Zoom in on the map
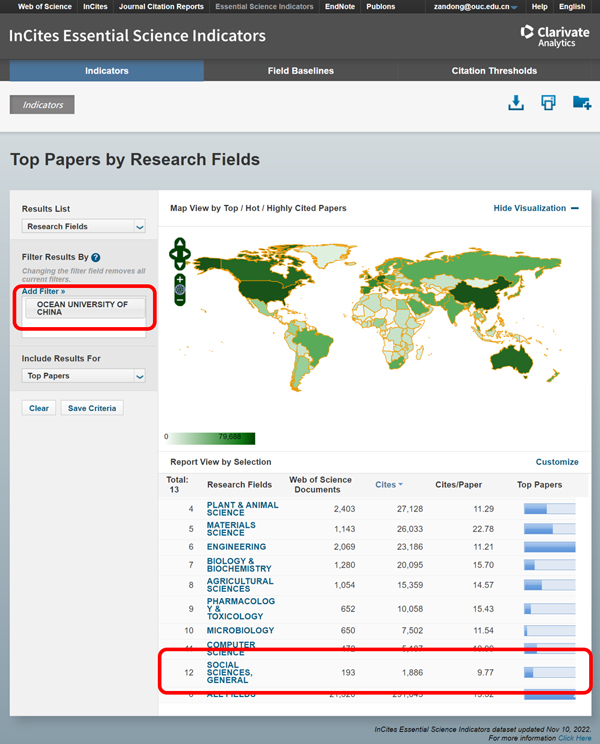The width and height of the screenshot is (600, 744). pos(180,279)
